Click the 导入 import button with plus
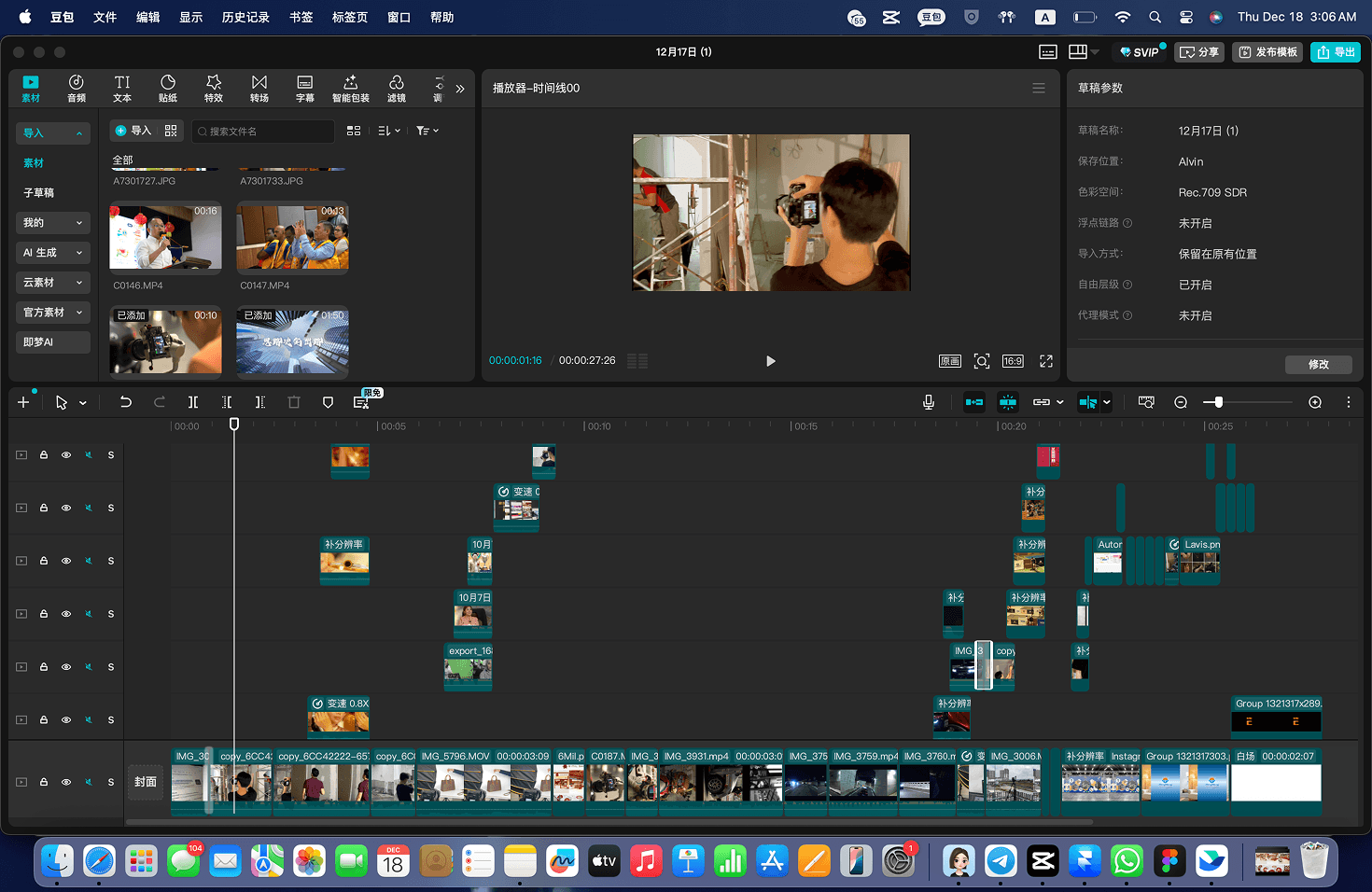 click(133, 131)
